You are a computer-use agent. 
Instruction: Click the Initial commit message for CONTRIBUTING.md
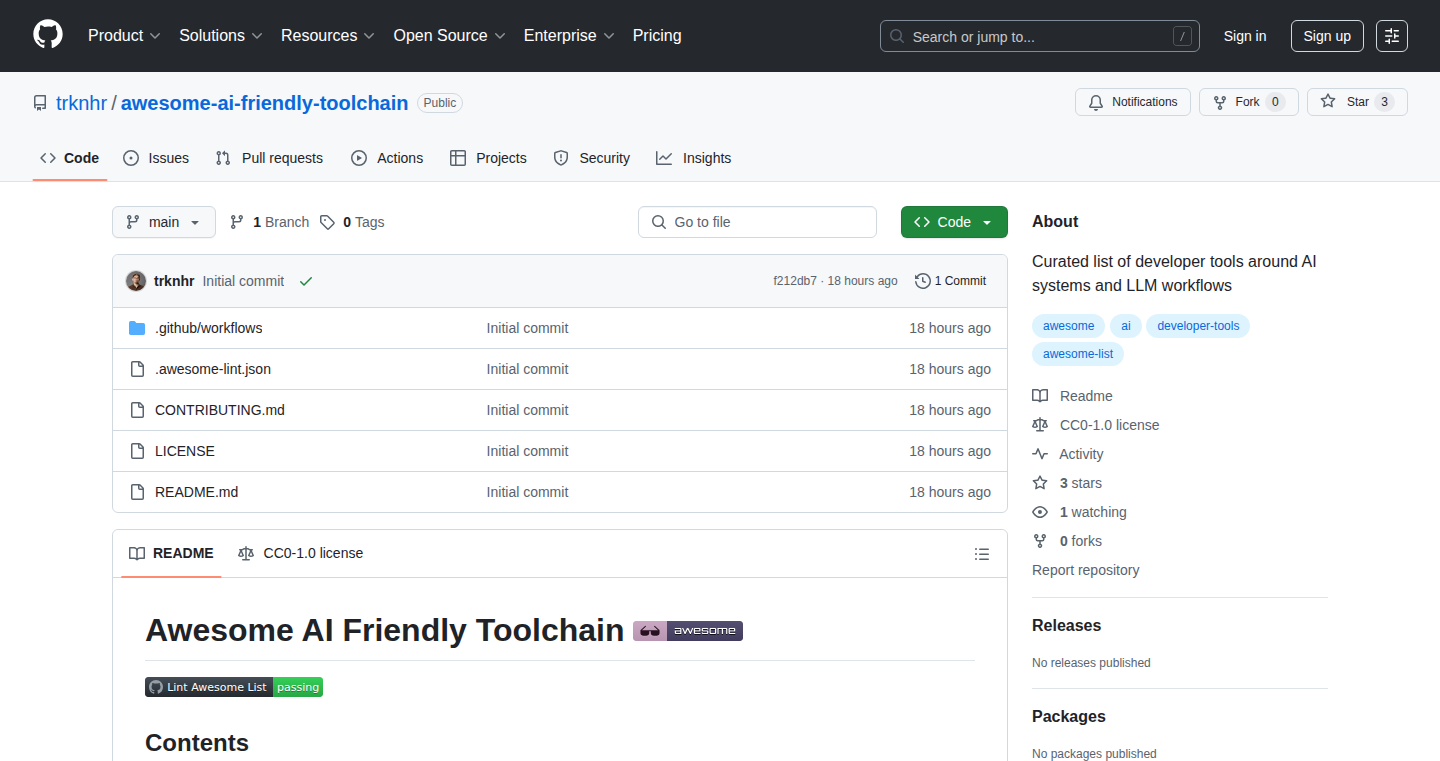pyautogui.click(x=527, y=410)
